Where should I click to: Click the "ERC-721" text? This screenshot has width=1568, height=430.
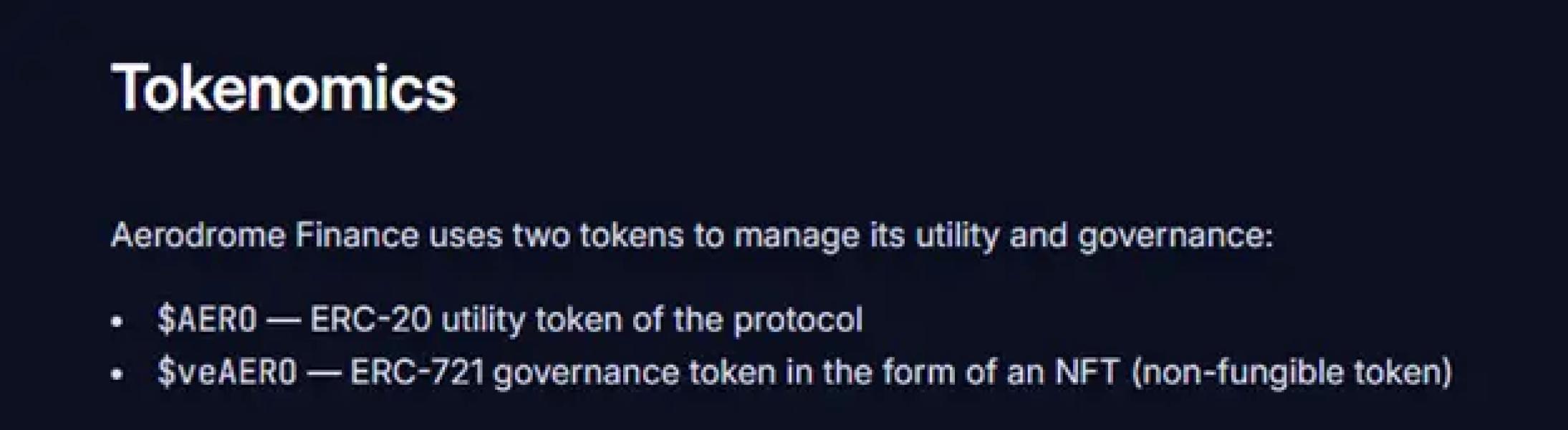pos(417,373)
